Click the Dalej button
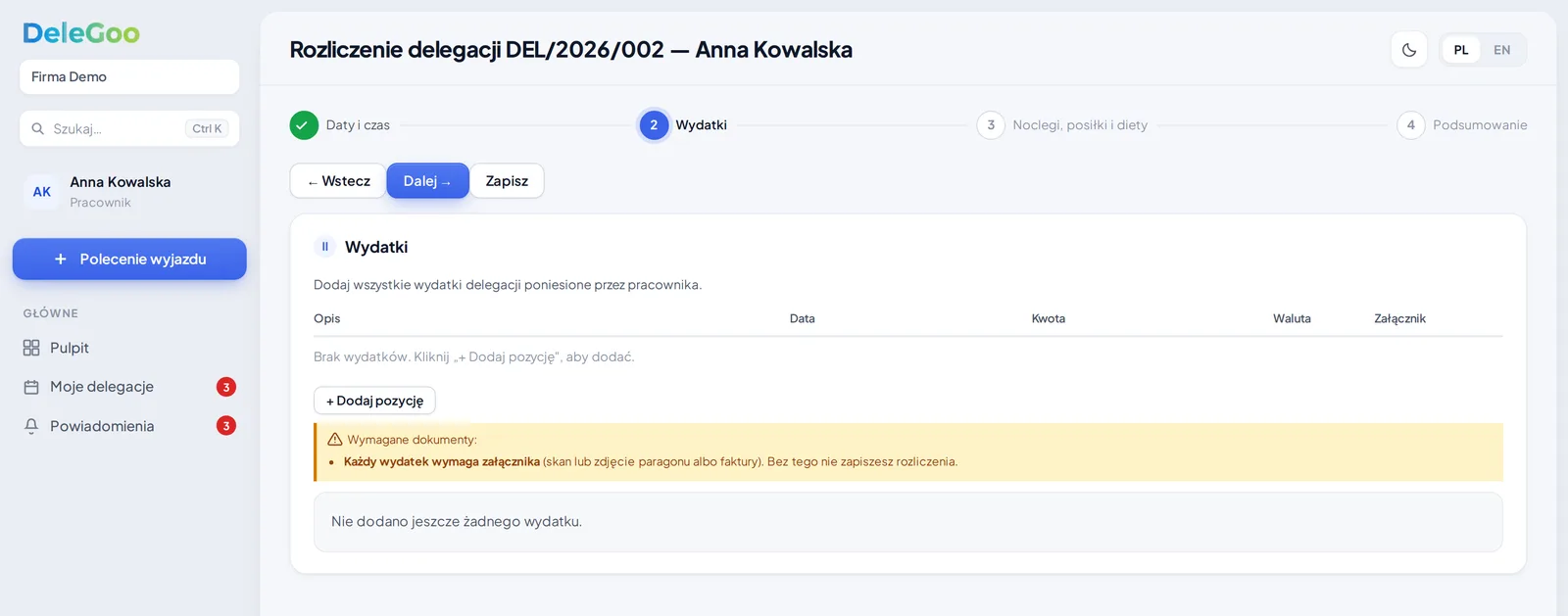1568x616 pixels. point(427,181)
